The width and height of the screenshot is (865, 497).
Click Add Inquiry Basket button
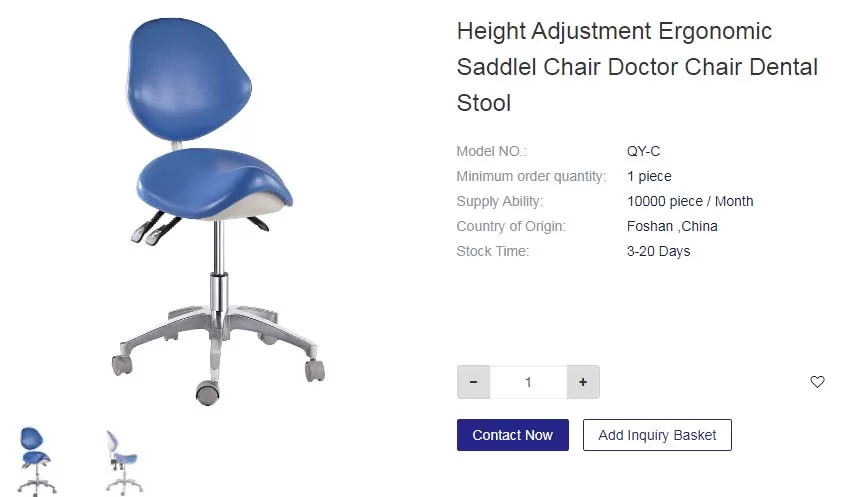[x=657, y=435]
